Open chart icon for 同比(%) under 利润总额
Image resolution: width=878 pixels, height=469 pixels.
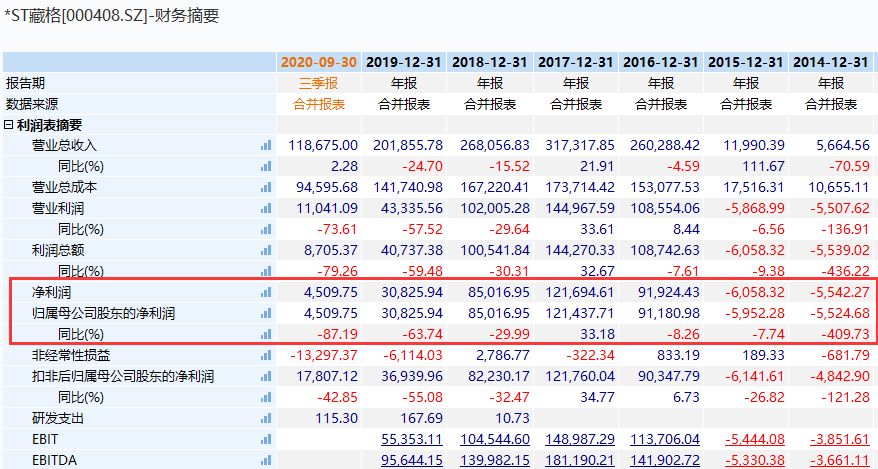click(x=266, y=271)
